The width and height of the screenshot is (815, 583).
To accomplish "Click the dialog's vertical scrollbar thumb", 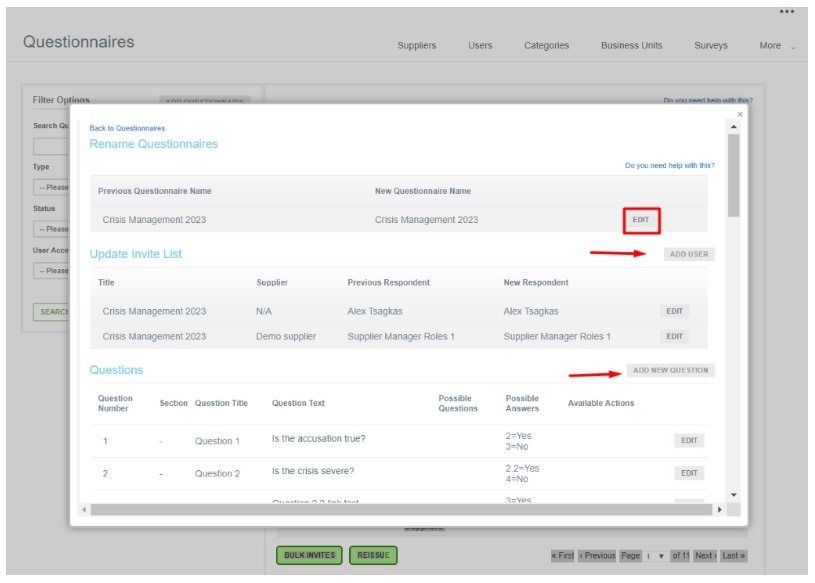I will tap(734, 175).
